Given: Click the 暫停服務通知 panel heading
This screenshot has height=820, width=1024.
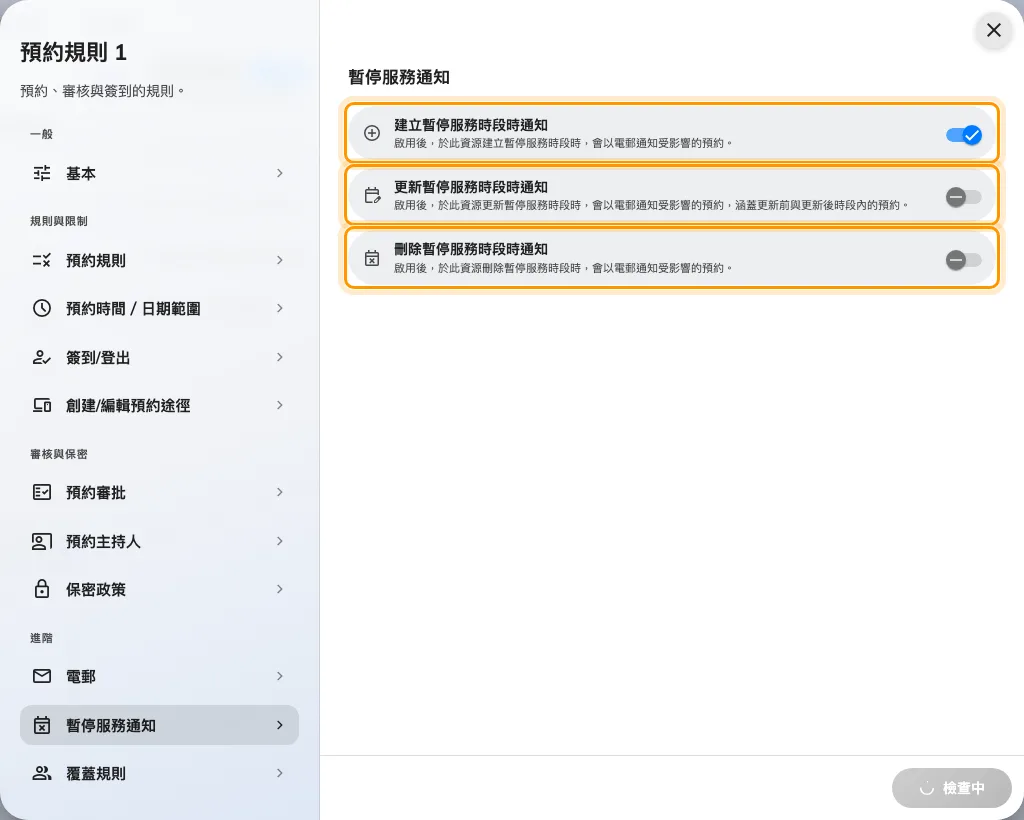Looking at the screenshot, I should pyautogui.click(x=399, y=77).
